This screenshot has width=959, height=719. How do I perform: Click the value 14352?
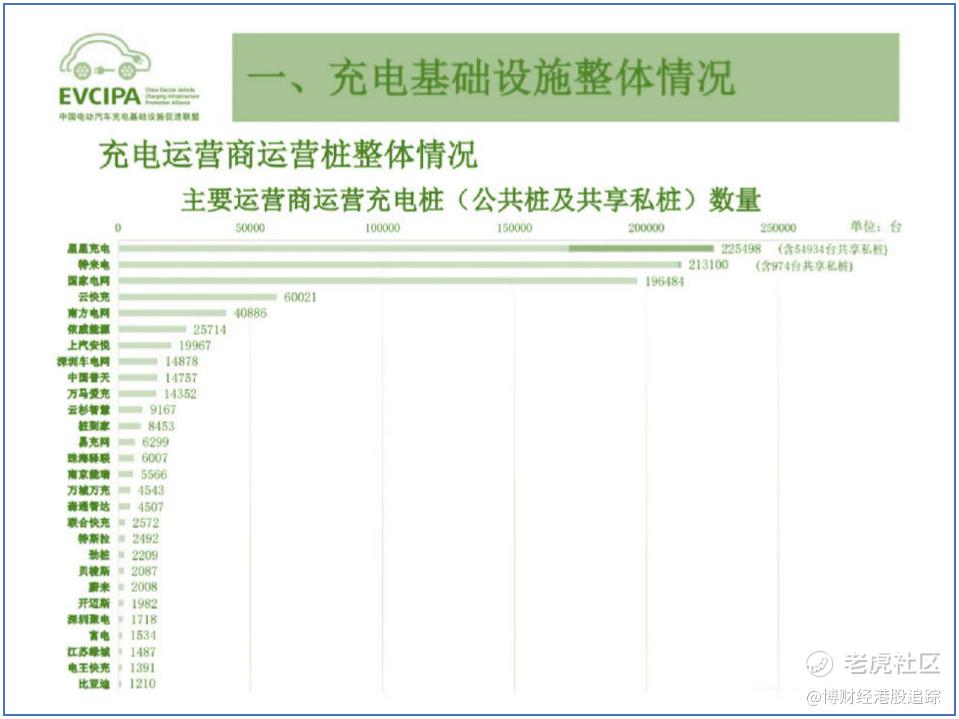(x=180, y=394)
